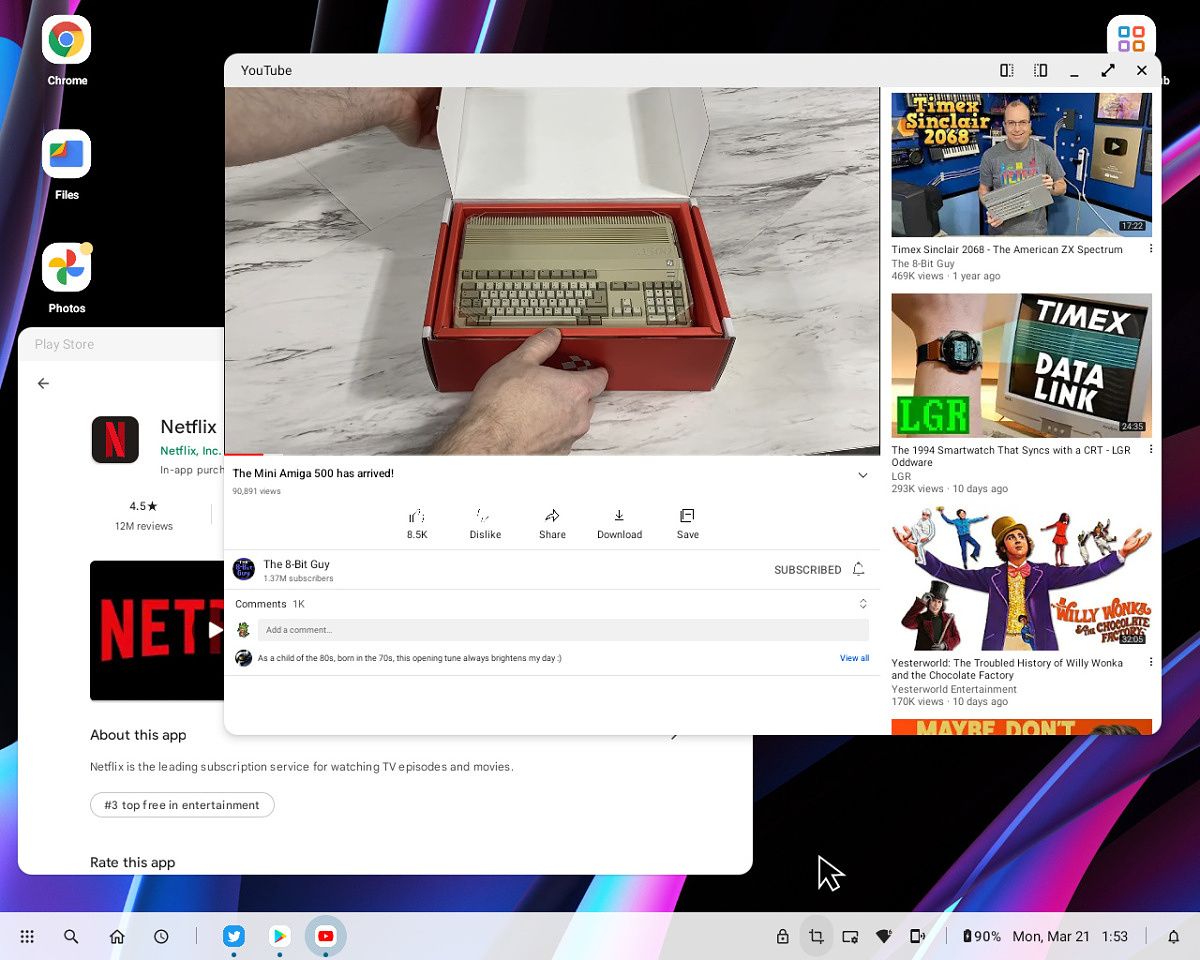Viewport: 1200px width, 960px height.
Task: Open Chrome from the desktop
Action: [67, 41]
